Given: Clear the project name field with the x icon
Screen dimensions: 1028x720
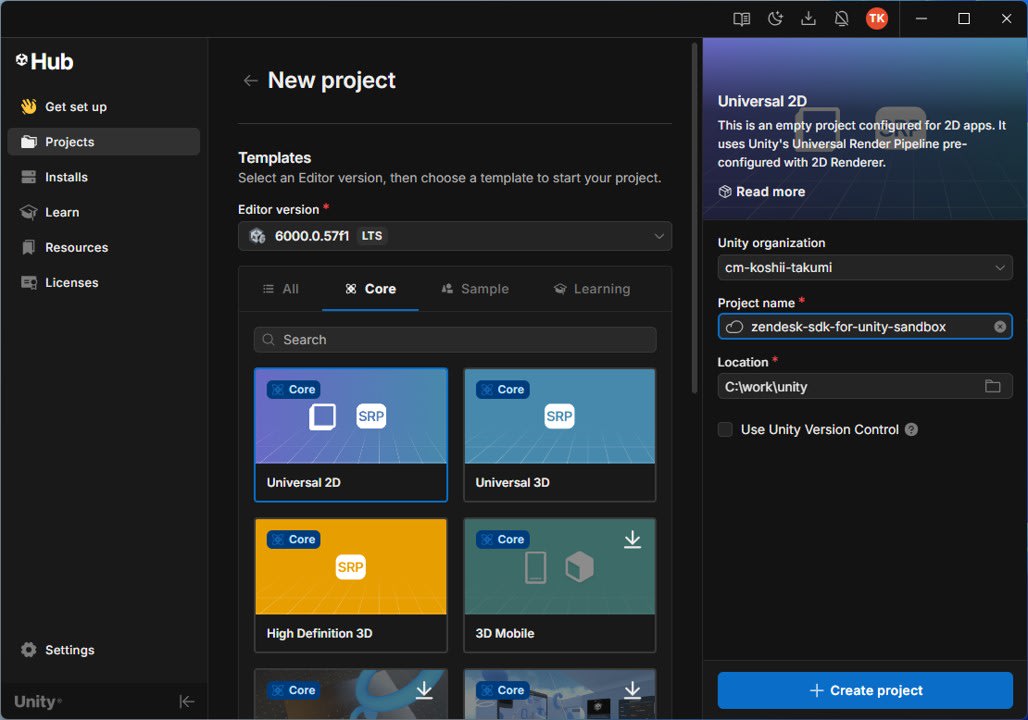Looking at the screenshot, I should pos(1000,327).
